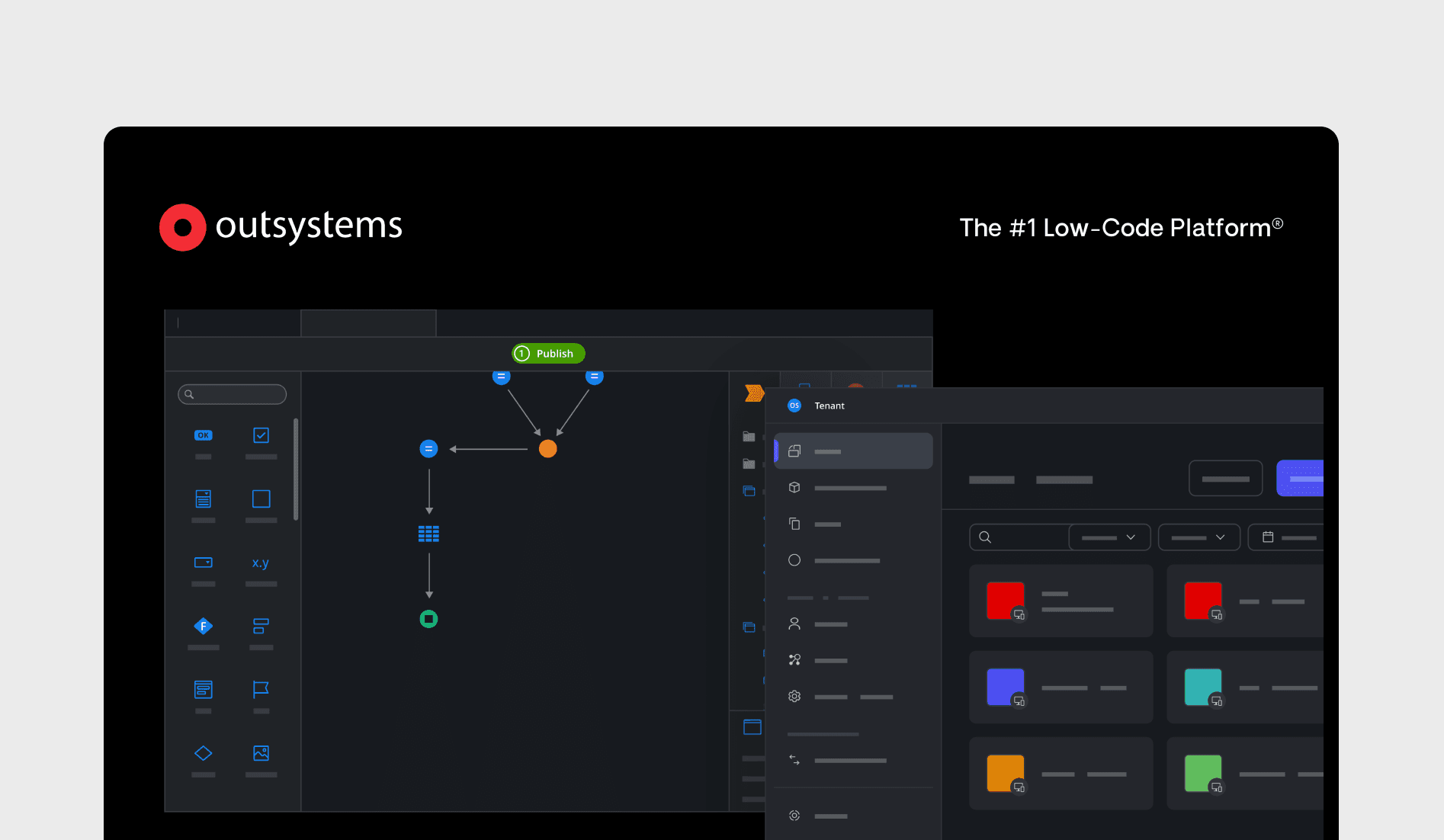Click the OutSystems red circle logo

pos(183,227)
